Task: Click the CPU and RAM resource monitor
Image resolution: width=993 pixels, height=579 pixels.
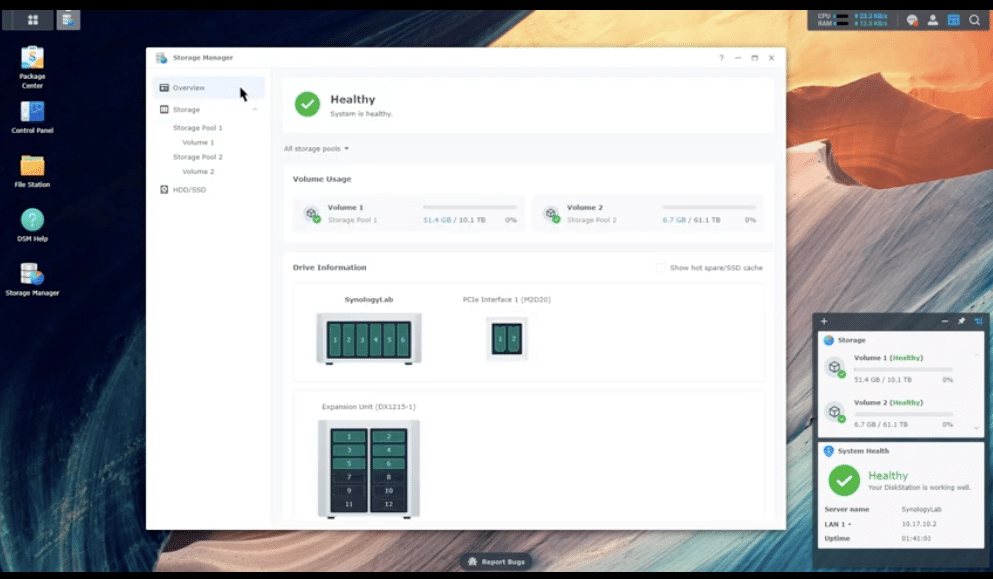Action: tap(852, 20)
